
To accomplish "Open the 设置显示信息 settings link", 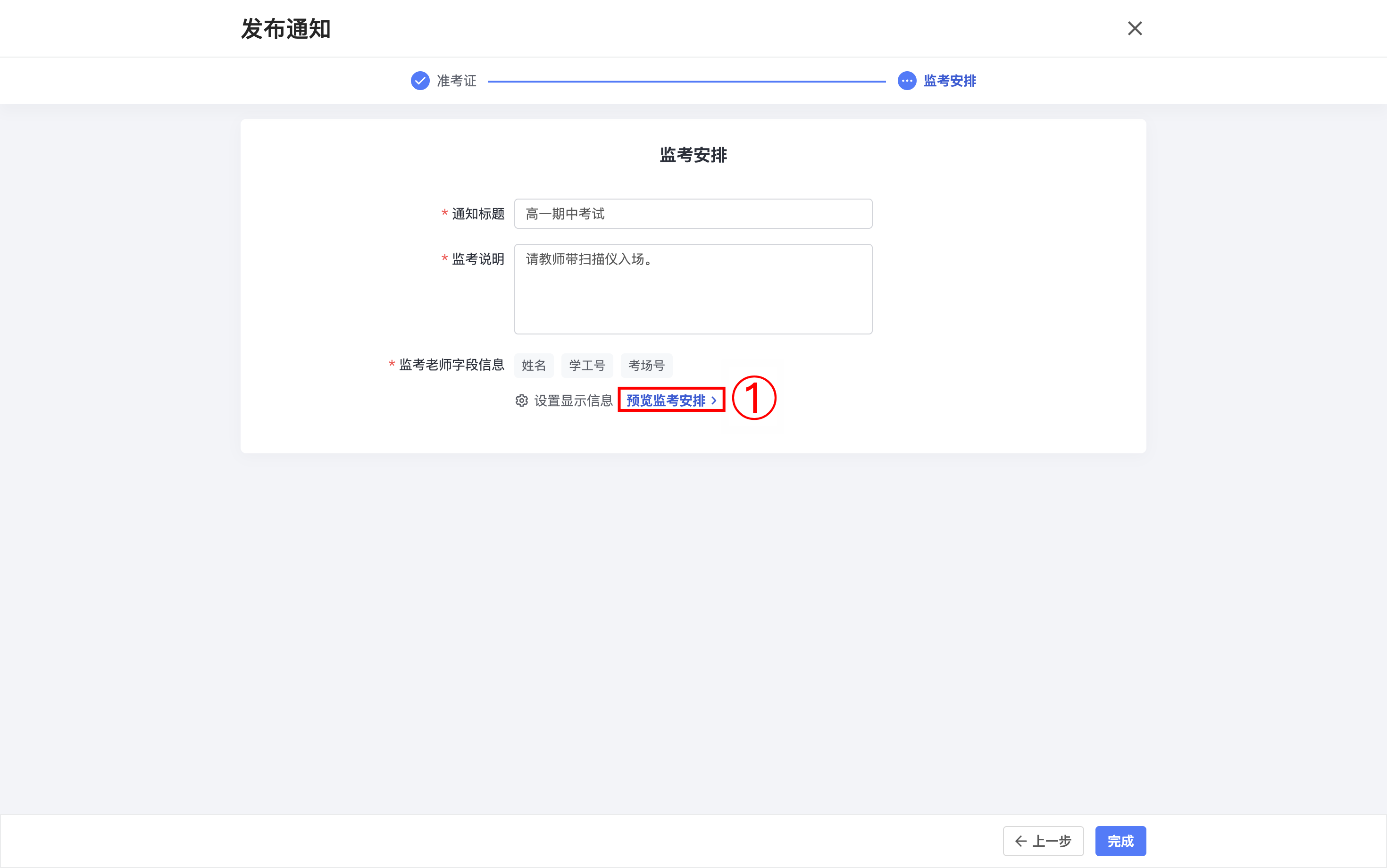I will (x=573, y=401).
